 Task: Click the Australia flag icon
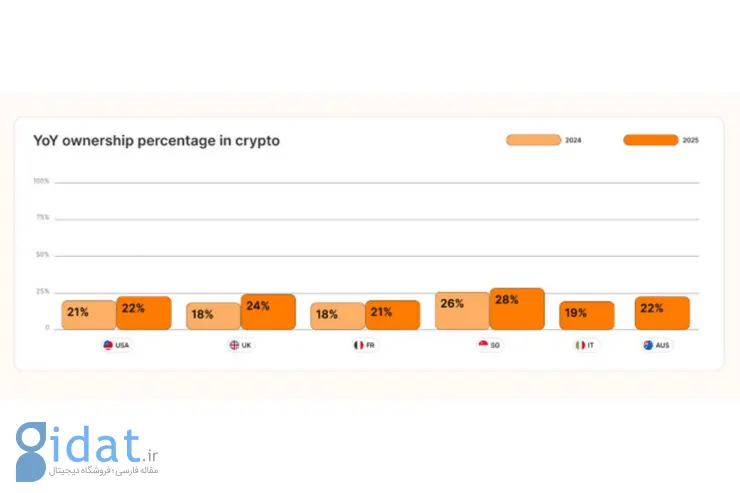648,345
